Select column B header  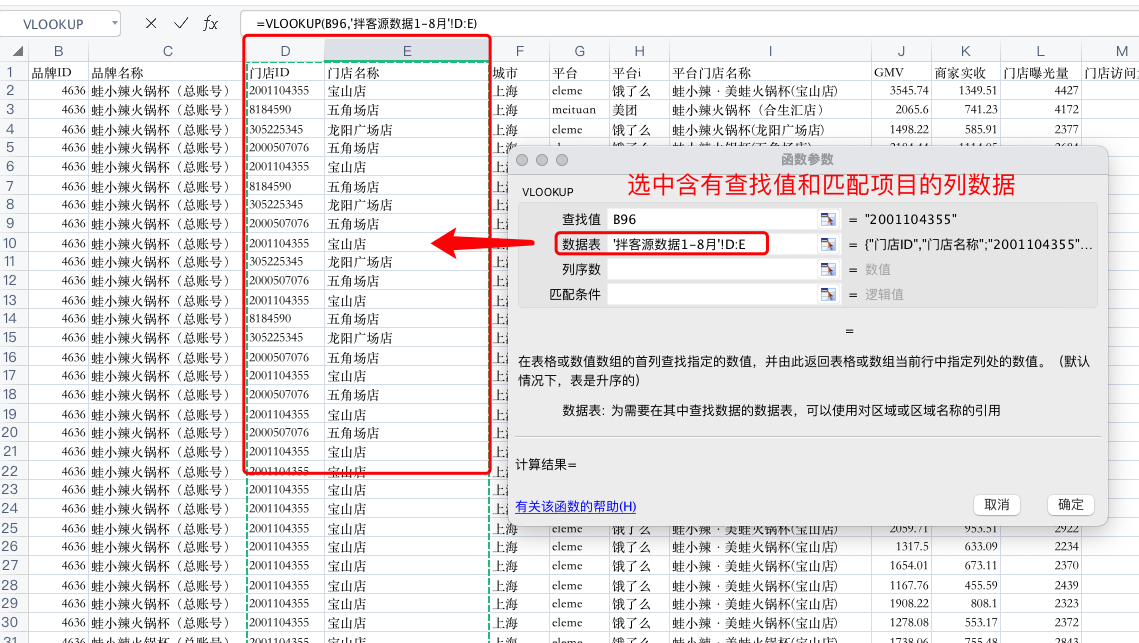[58, 52]
